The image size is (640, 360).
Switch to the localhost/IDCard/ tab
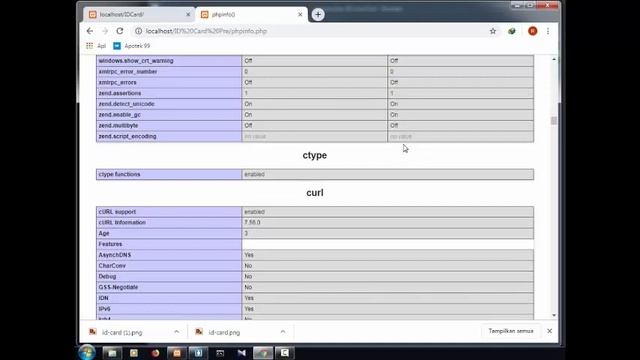pyautogui.click(x=139, y=14)
